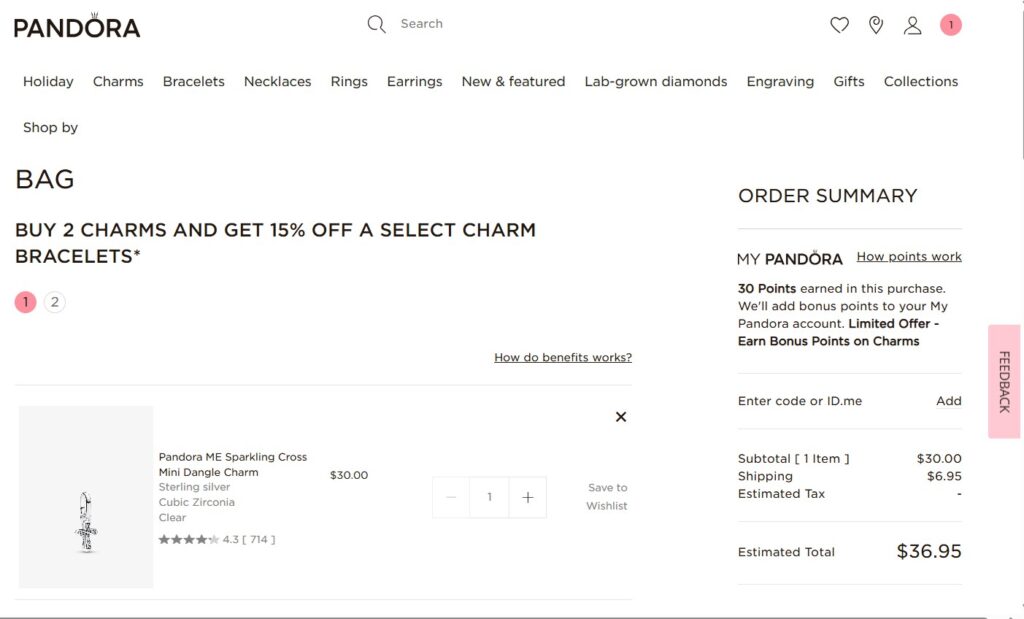This screenshot has width=1024, height=619.
Task: Open wishlist via heart icon
Action: tap(839, 25)
